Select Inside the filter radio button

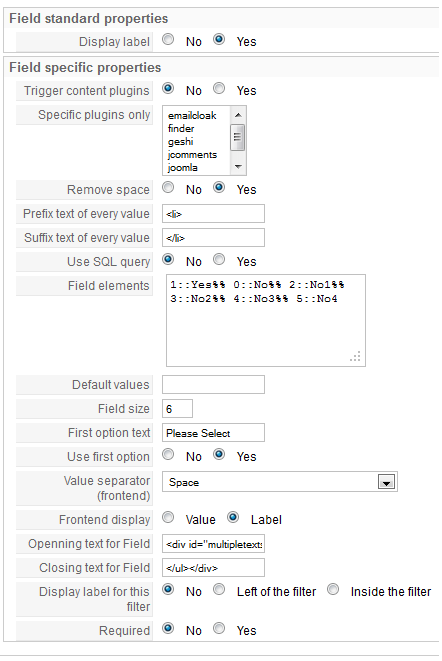[333, 589]
